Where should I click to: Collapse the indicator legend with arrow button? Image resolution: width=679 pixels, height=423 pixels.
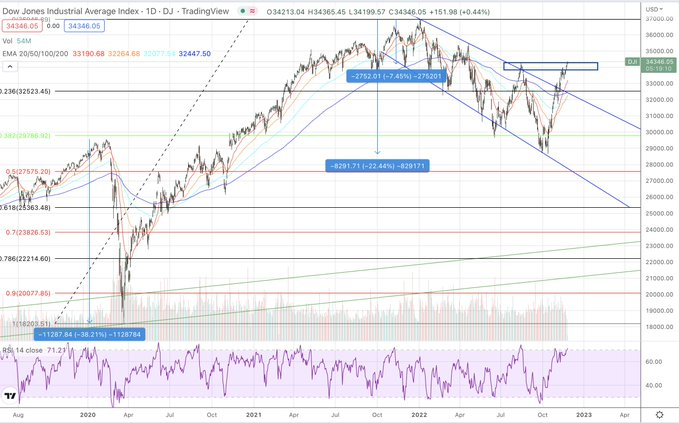tap(10, 67)
